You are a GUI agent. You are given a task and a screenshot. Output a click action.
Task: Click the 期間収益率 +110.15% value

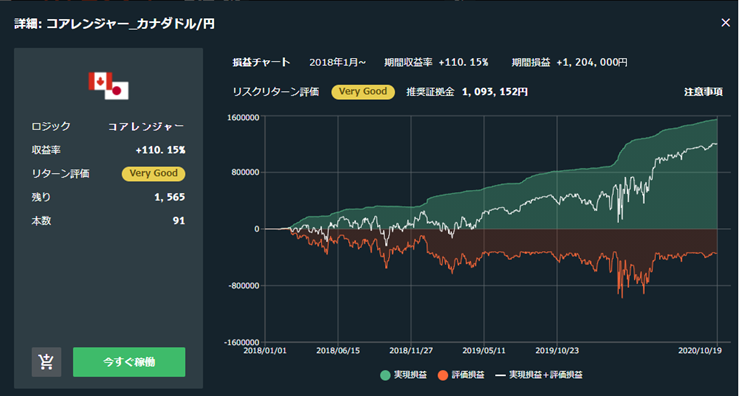pos(463,62)
